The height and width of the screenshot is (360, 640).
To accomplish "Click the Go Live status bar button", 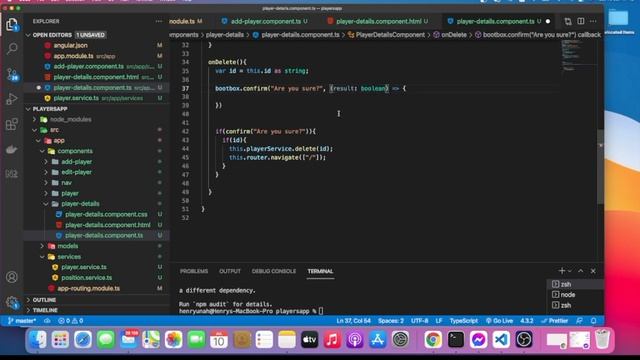I will click(499, 321).
